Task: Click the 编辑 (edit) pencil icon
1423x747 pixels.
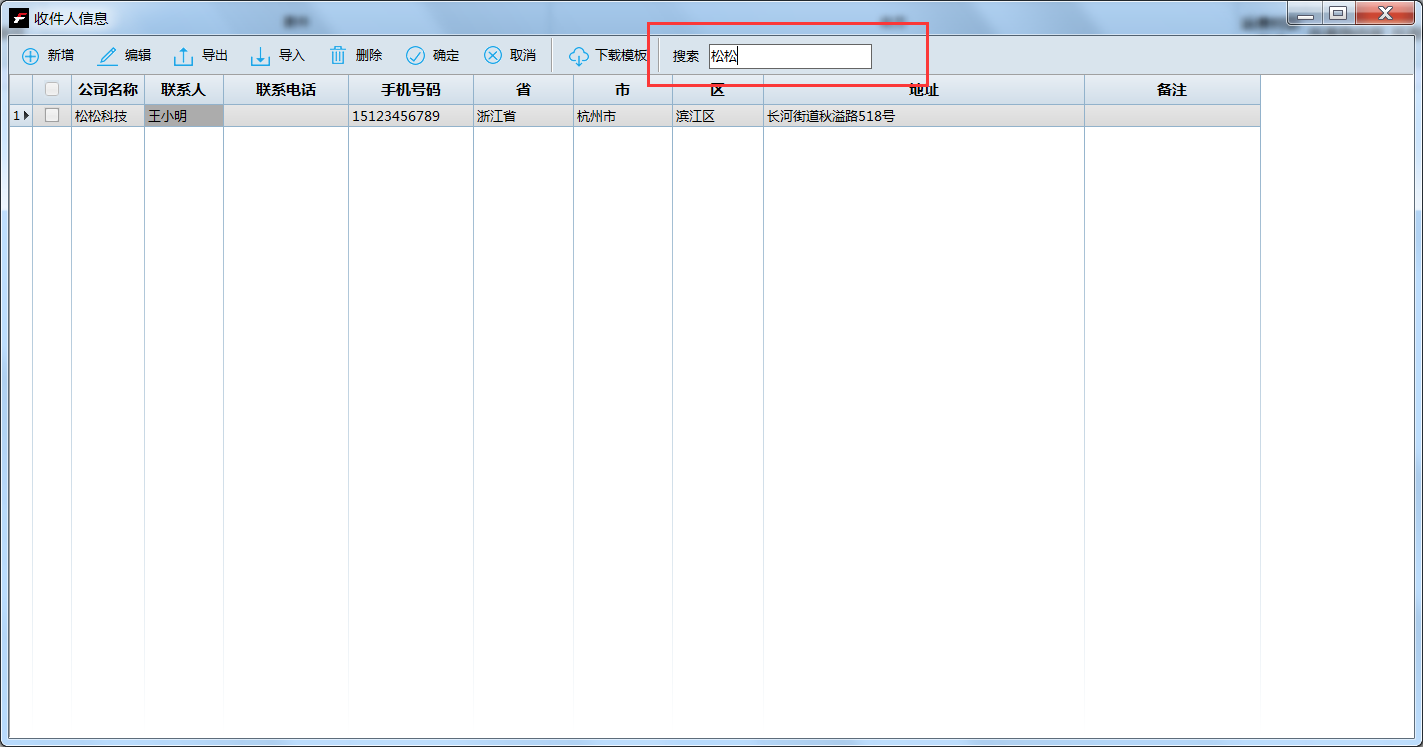Action: [107, 56]
